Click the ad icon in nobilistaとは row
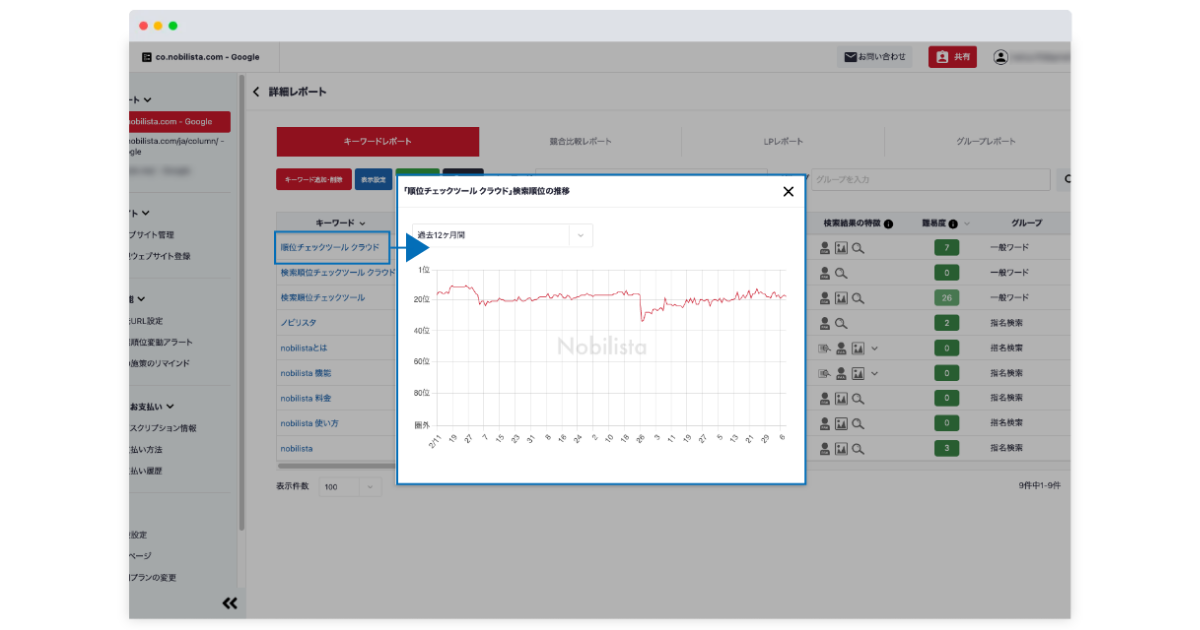Image resolution: width=1200 pixels, height=630 pixels. (x=825, y=348)
